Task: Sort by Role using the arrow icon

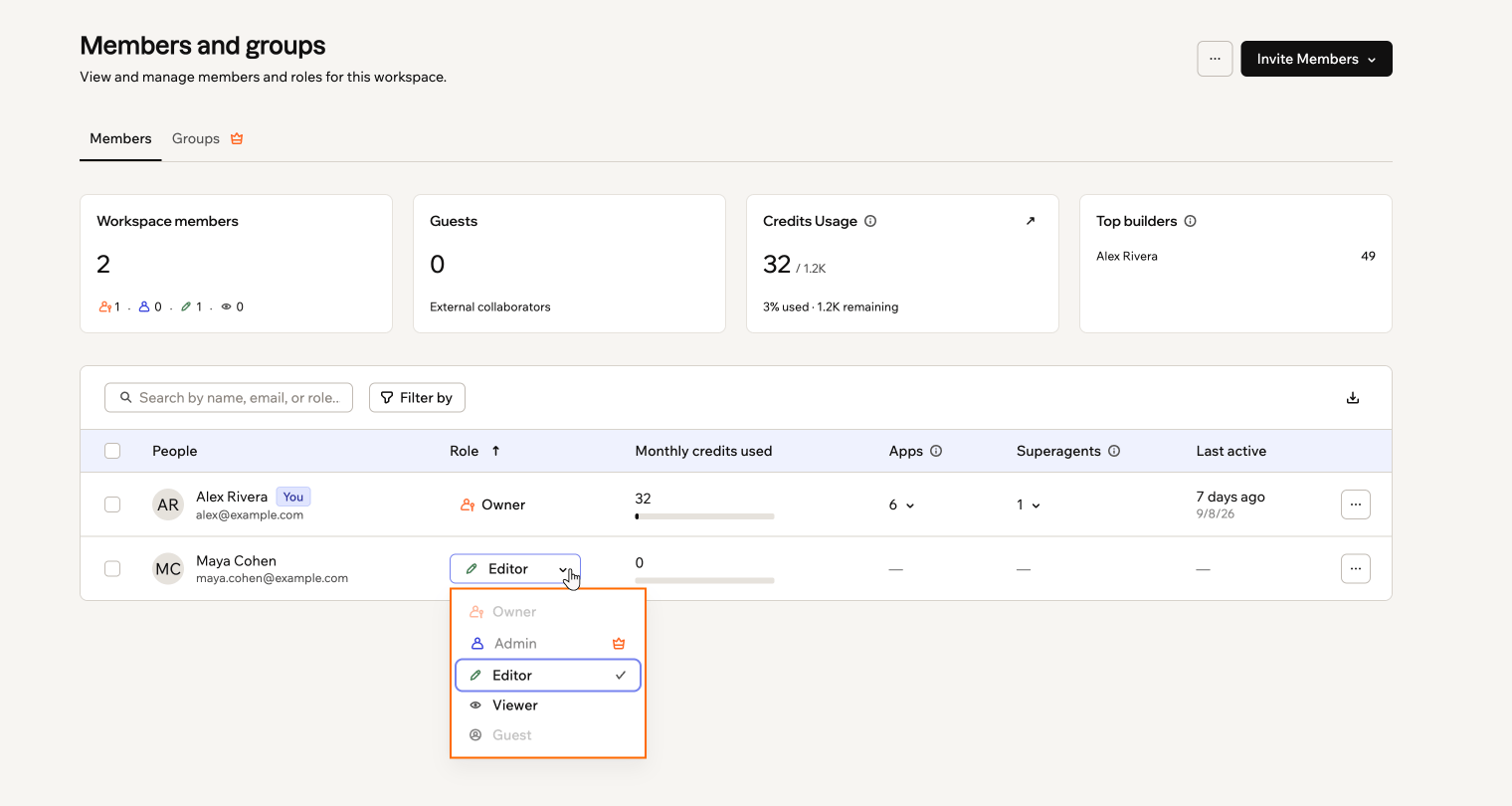Action: pyautogui.click(x=495, y=451)
